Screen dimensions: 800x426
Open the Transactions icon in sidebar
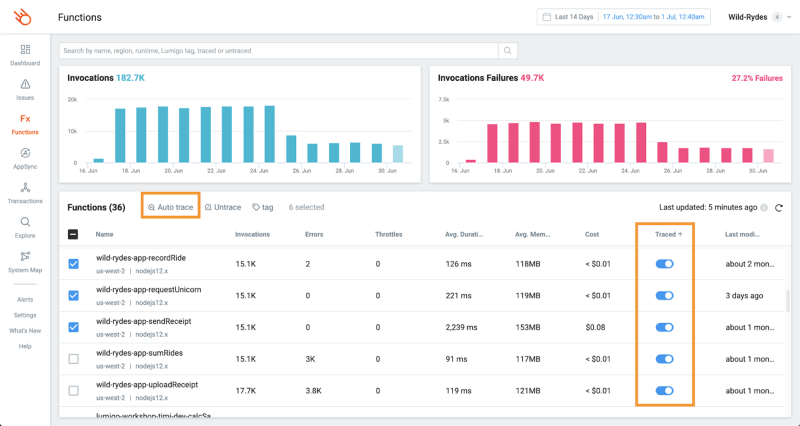point(25,187)
